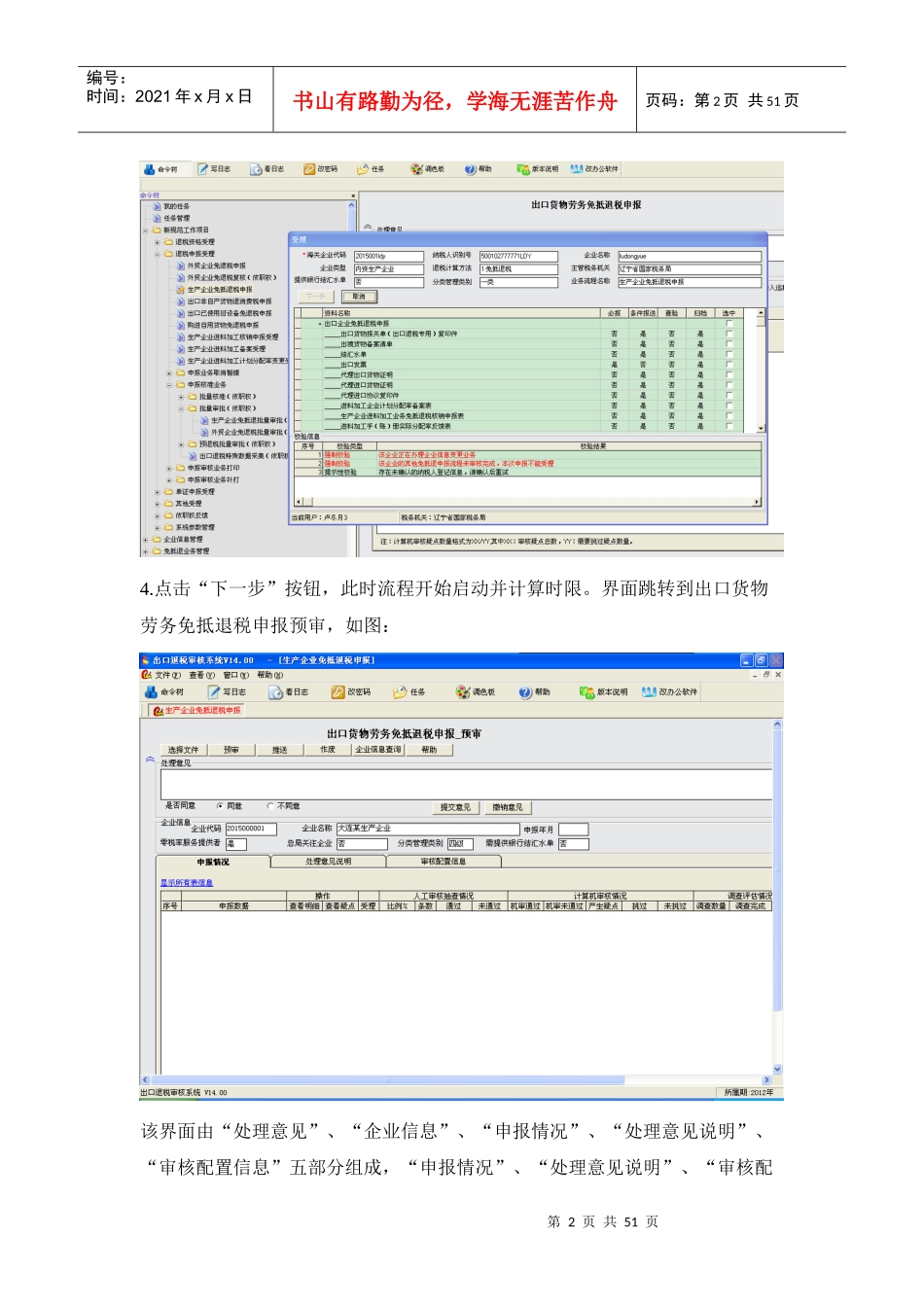Click the 提交意见 button
This screenshot has height=1307, width=924.
[454, 807]
